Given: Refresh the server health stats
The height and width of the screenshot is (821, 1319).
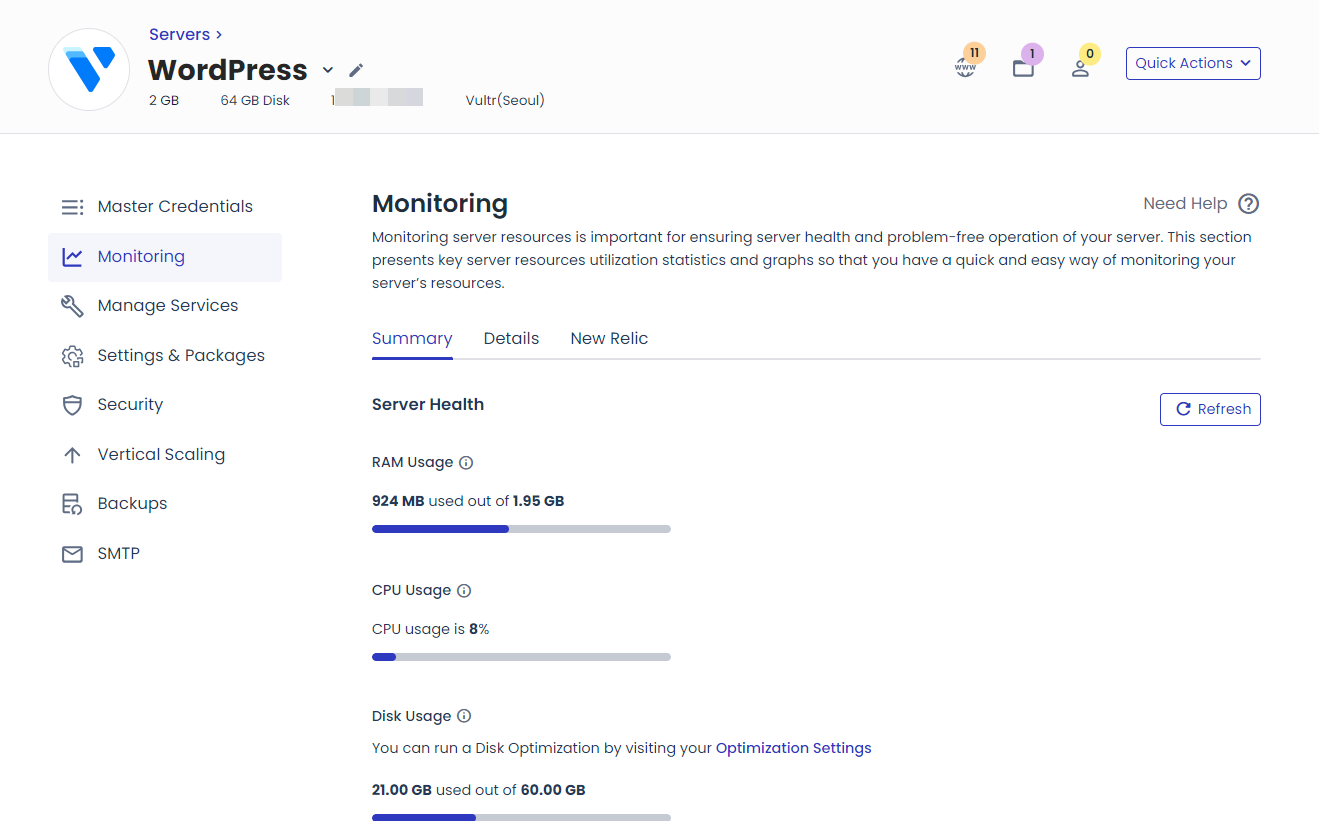Looking at the screenshot, I should tap(1210, 409).
